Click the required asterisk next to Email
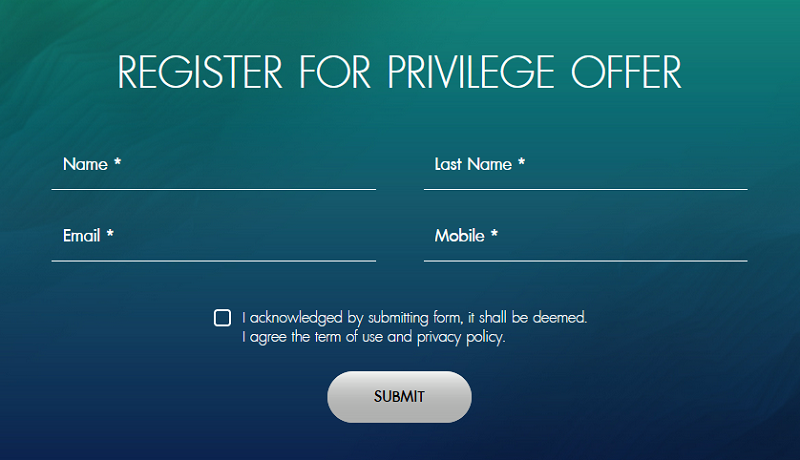The image size is (800, 460). [x=110, y=234]
